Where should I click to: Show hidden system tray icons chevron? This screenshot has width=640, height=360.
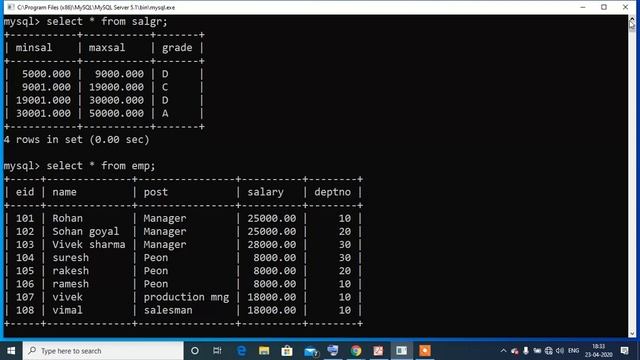pyautogui.click(x=503, y=351)
